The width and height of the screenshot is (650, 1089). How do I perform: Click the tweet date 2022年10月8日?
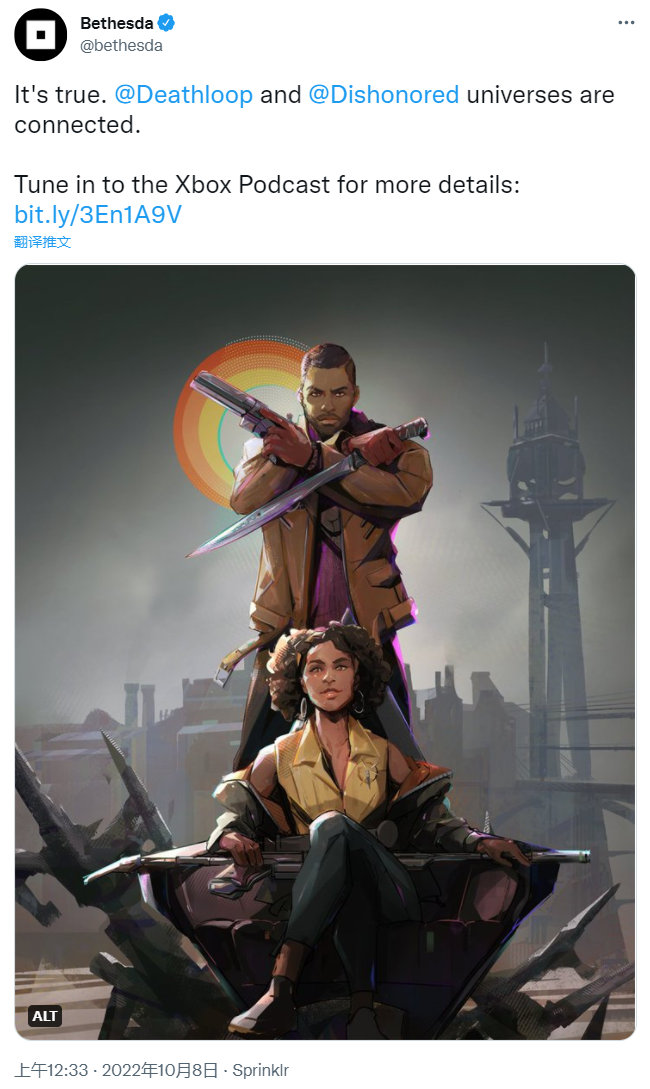pos(160,1070)
